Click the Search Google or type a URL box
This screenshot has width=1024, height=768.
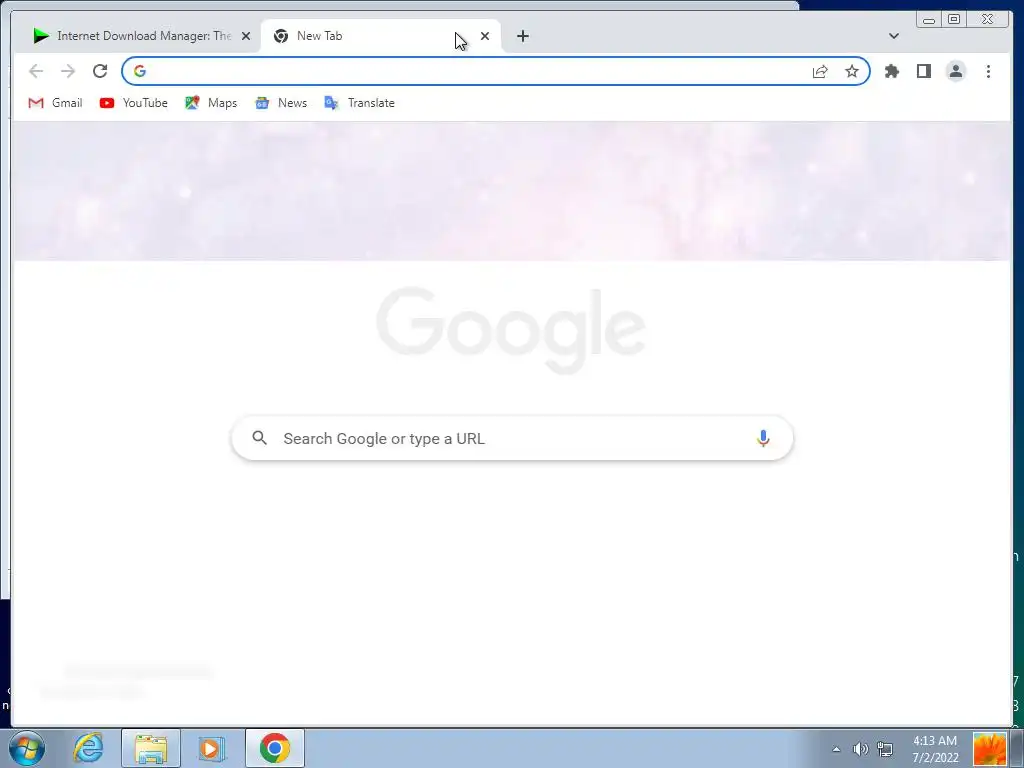[512, 438]
